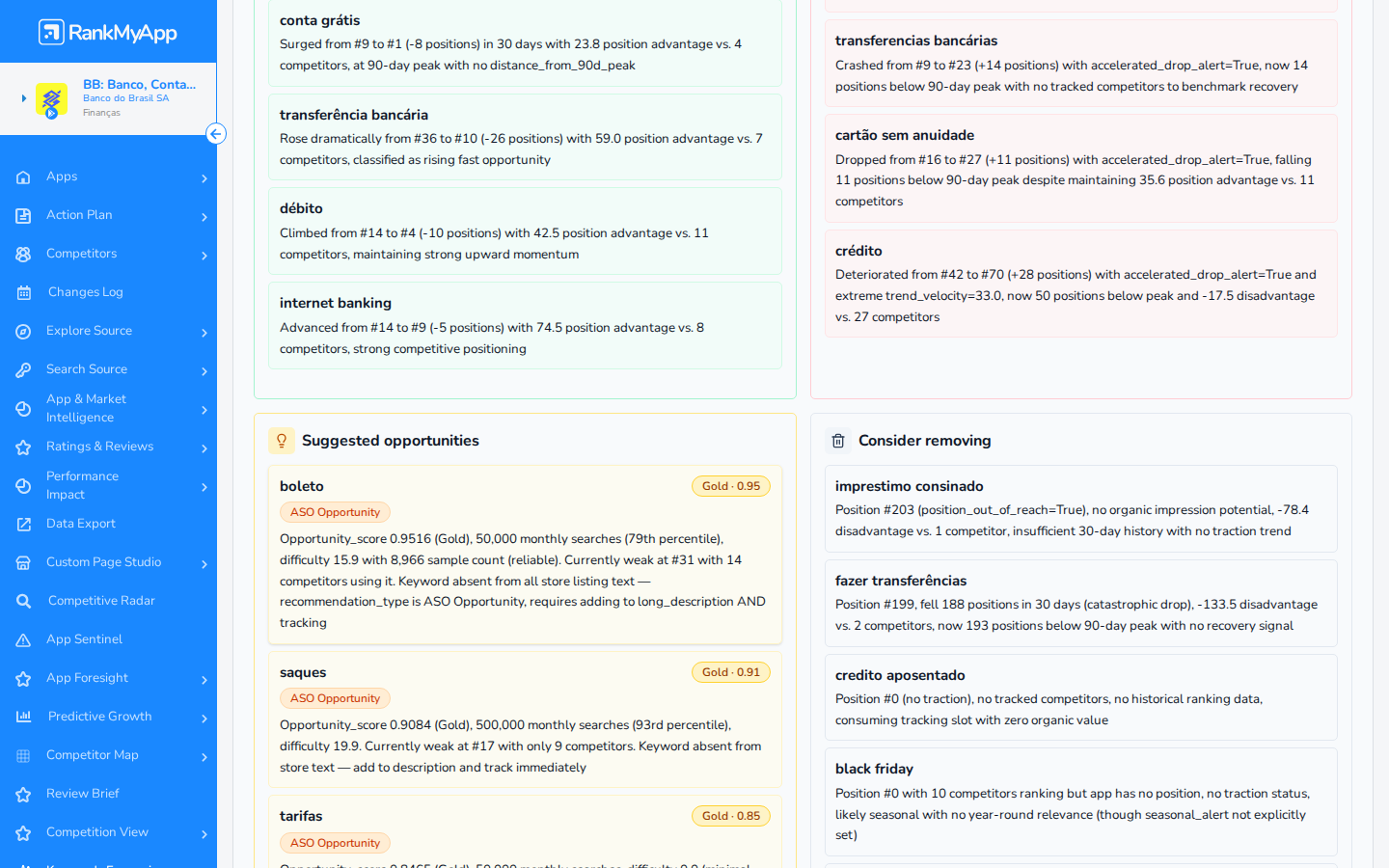Click the Suggested opportunities lightbulb icon

click(282, 441)
